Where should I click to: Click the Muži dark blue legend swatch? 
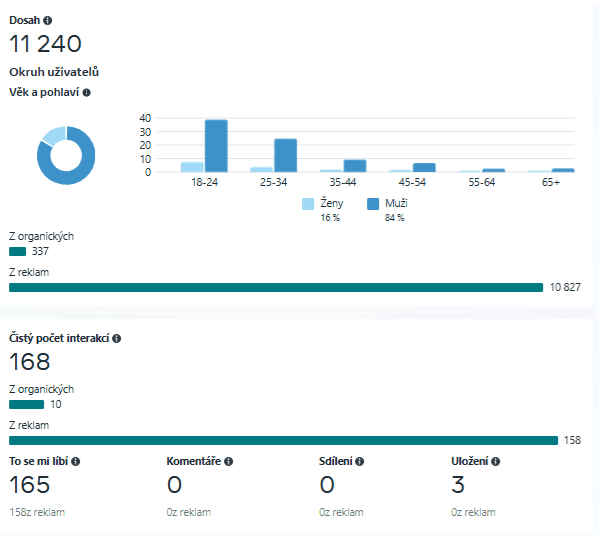(373, 204)
